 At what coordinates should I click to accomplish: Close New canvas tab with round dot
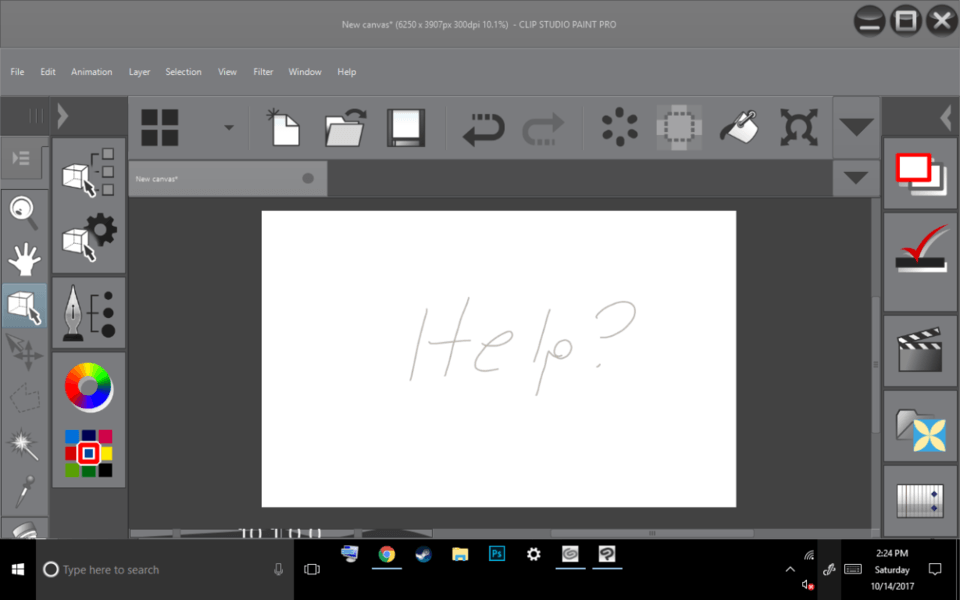click(x=308, y=178)
